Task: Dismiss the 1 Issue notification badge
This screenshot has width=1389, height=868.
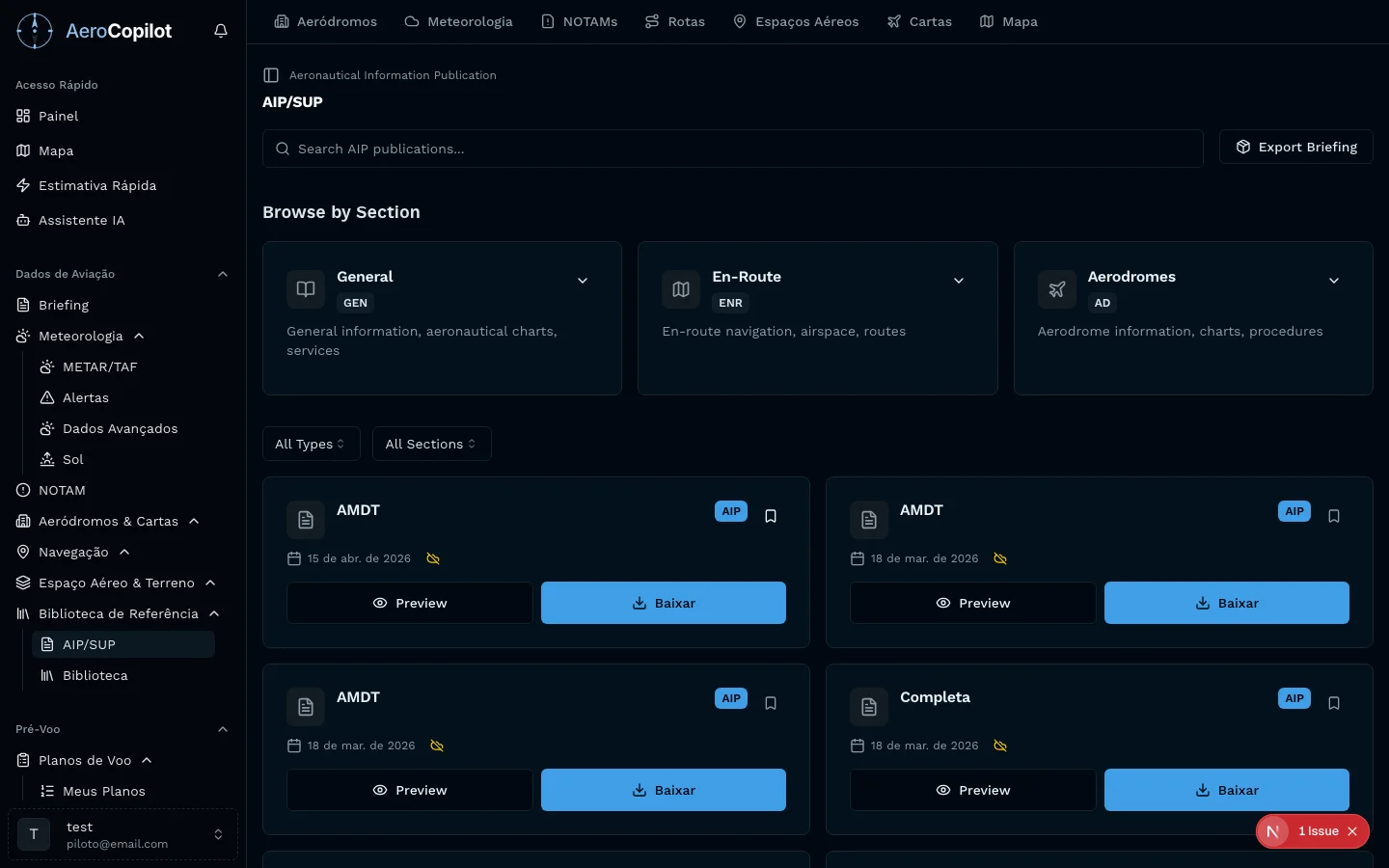Action: pyautogui.click(x=1352, y=831)
